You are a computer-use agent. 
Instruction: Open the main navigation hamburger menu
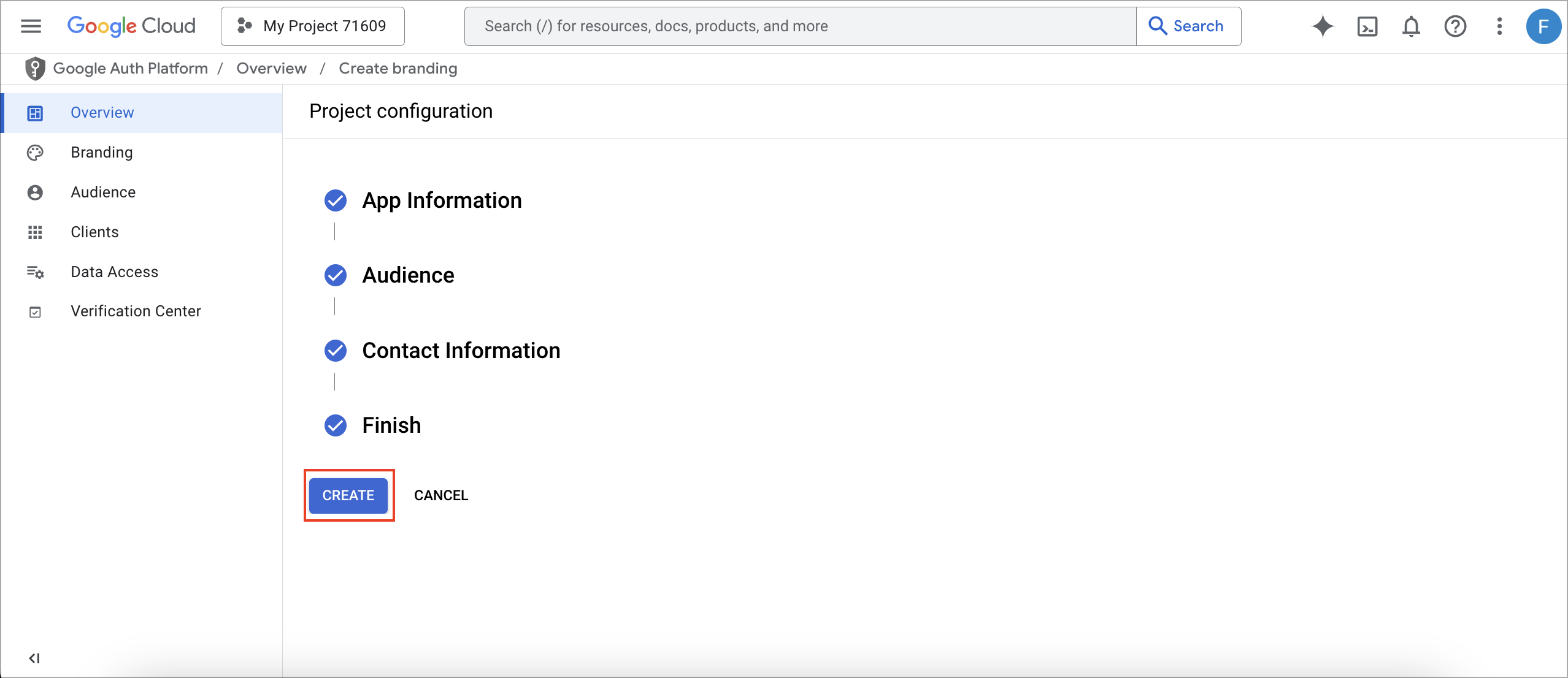[31, 26]
